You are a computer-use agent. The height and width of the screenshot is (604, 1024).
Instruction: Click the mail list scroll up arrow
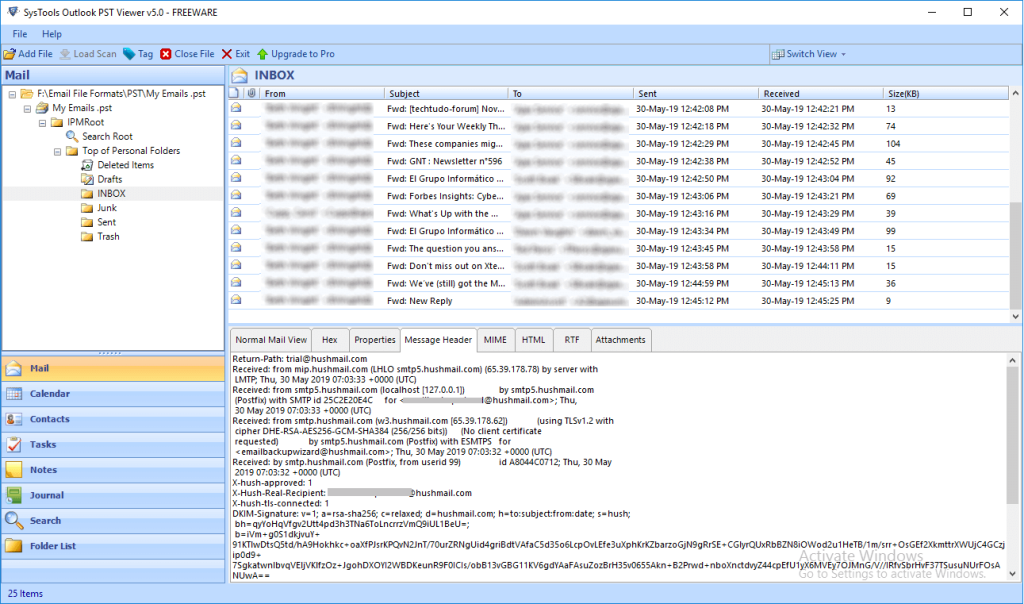(1015, 93)
